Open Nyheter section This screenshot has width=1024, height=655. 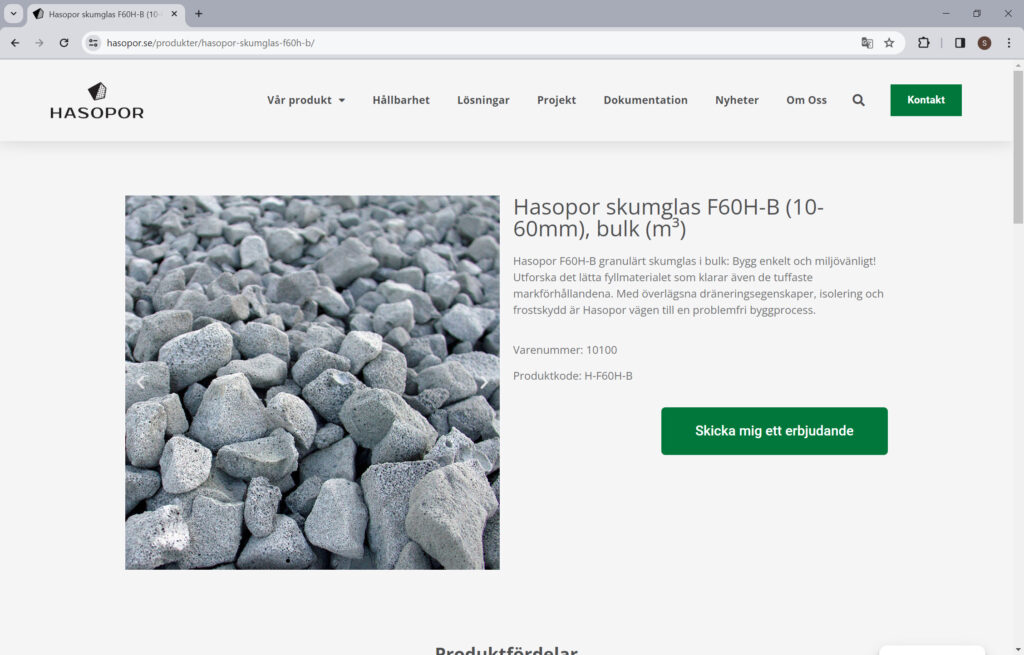[737, 100]
